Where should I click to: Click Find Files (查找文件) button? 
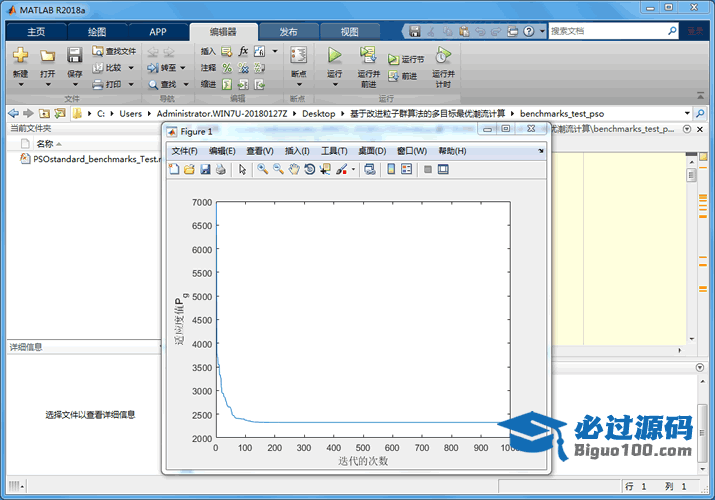[114, 51]
